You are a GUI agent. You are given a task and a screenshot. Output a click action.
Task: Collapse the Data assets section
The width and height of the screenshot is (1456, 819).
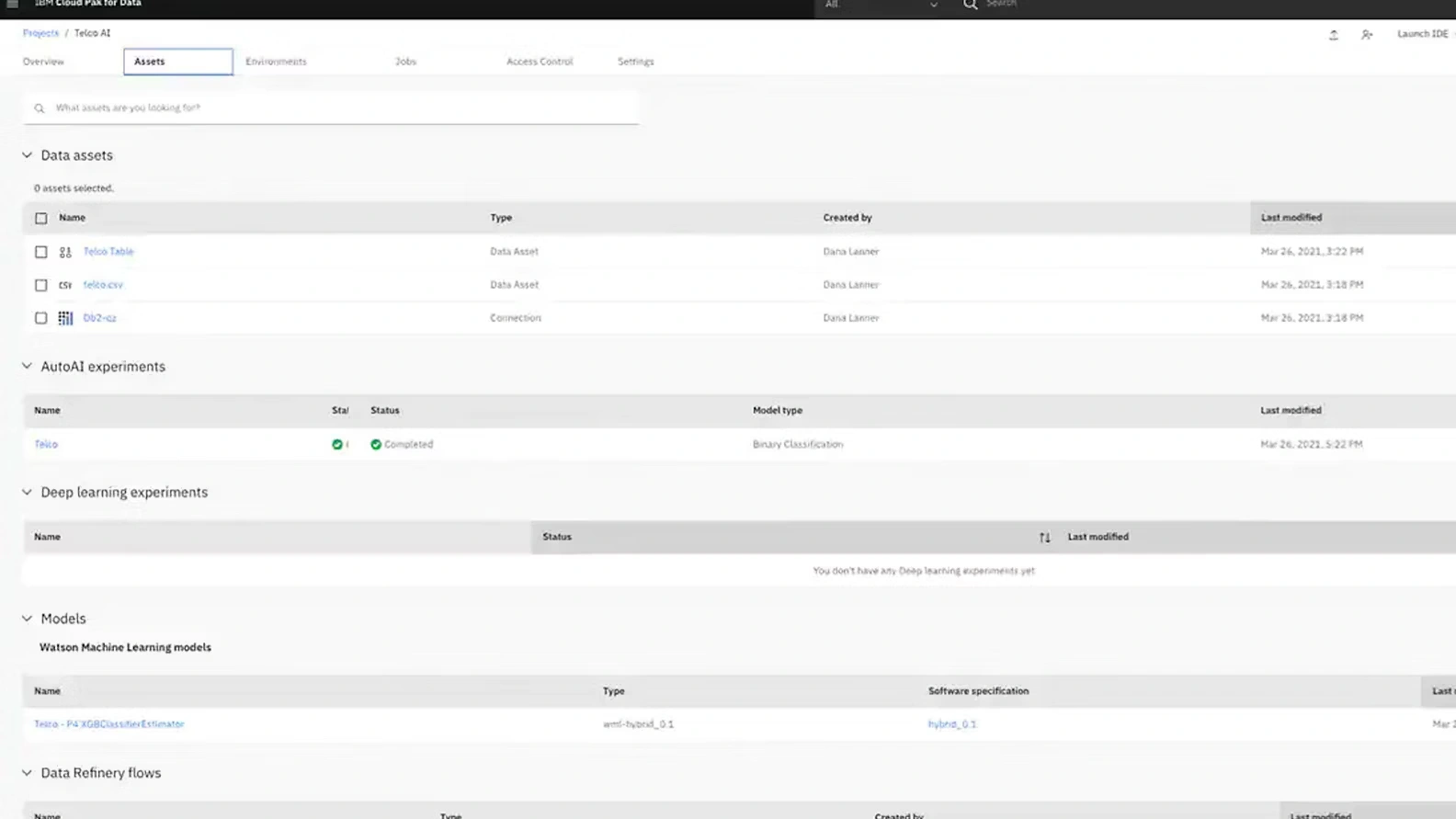pos(27,155)
